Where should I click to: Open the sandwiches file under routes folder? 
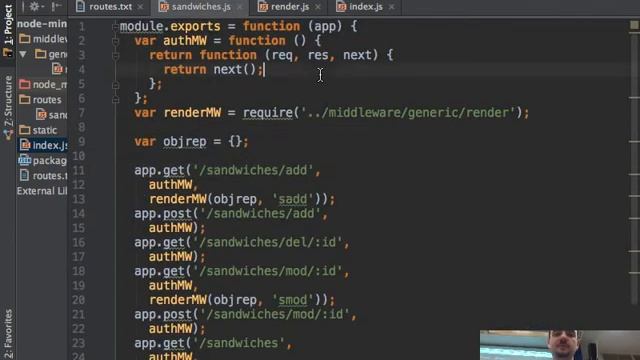58,115
